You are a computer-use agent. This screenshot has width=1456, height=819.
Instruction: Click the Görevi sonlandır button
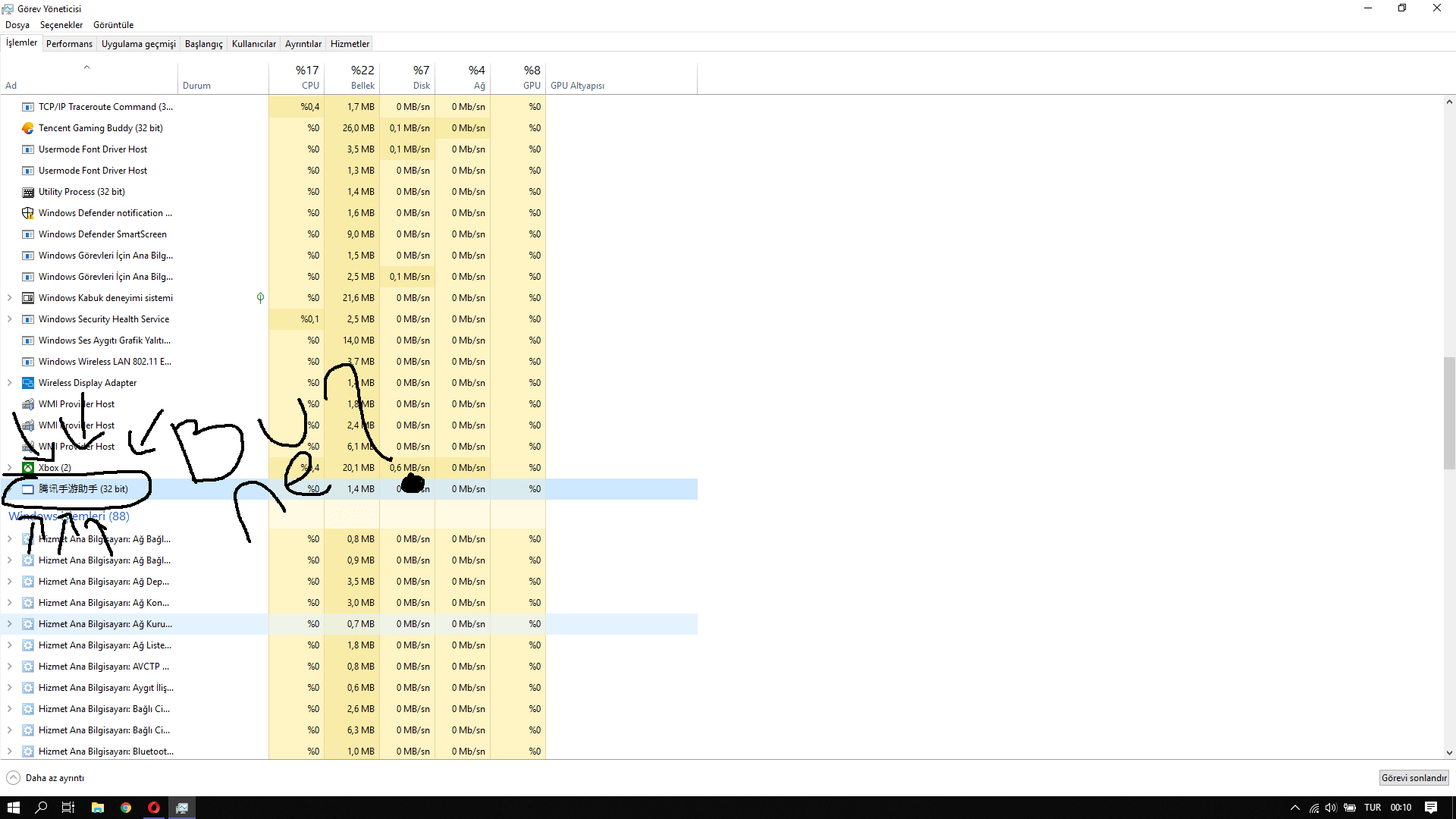point(1414,778)
